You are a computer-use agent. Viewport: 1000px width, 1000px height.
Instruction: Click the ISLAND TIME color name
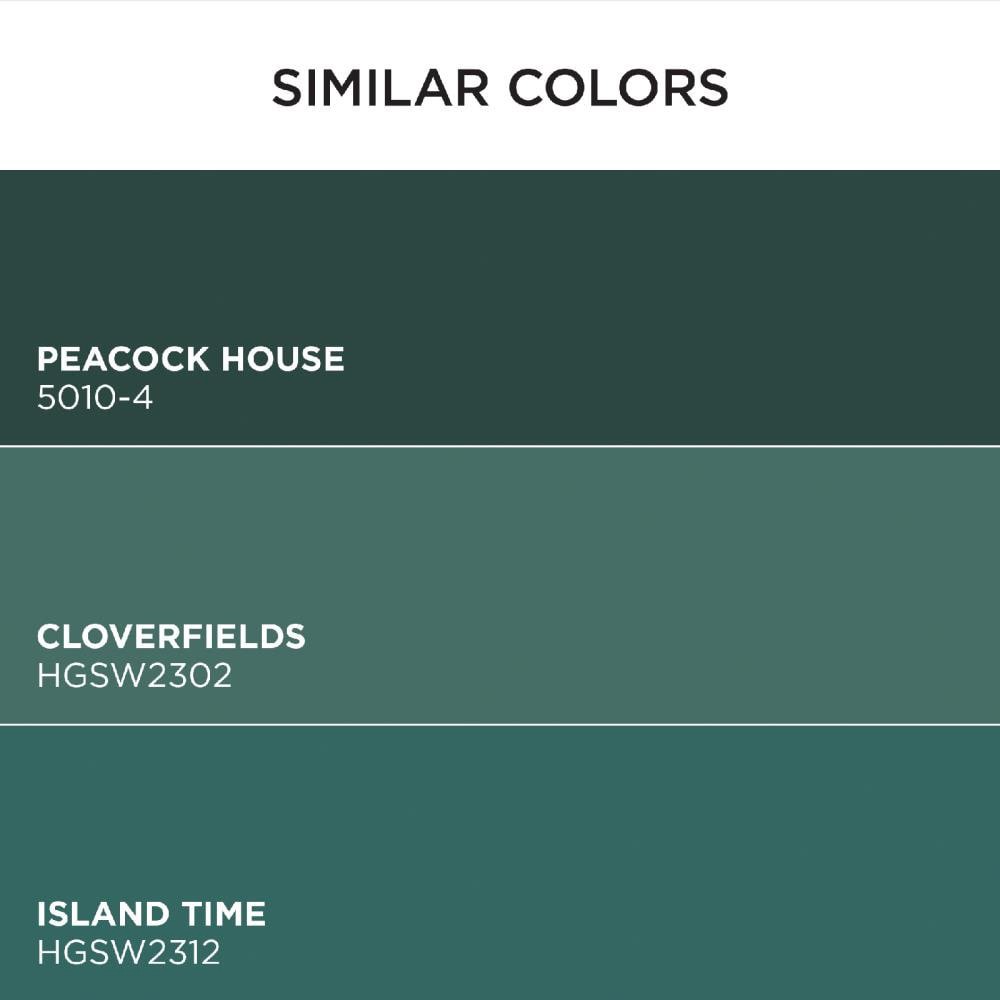click(151, 914)
